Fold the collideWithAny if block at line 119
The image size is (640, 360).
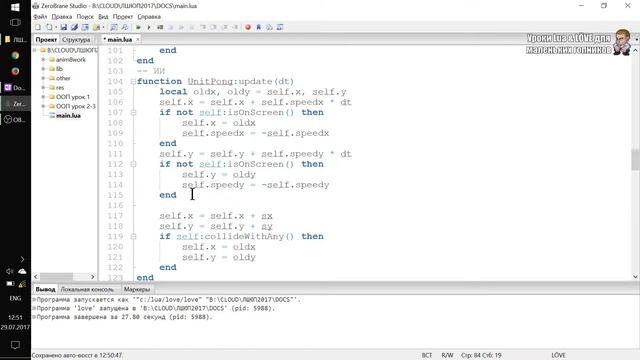[133, 236]
